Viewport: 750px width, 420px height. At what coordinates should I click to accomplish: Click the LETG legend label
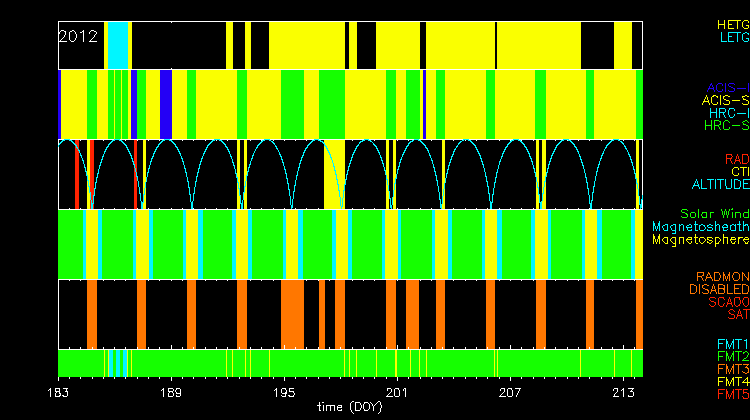[x=732, y=37]
